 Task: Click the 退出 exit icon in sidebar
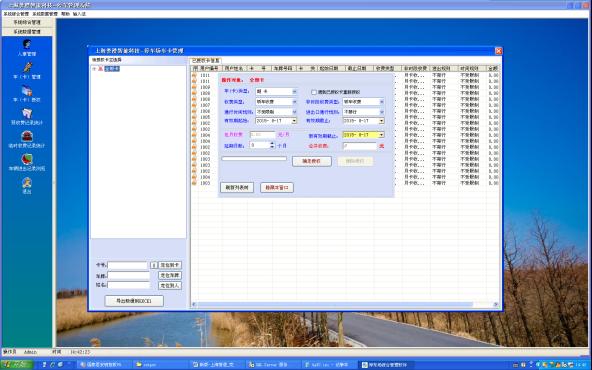pos(27,183)
